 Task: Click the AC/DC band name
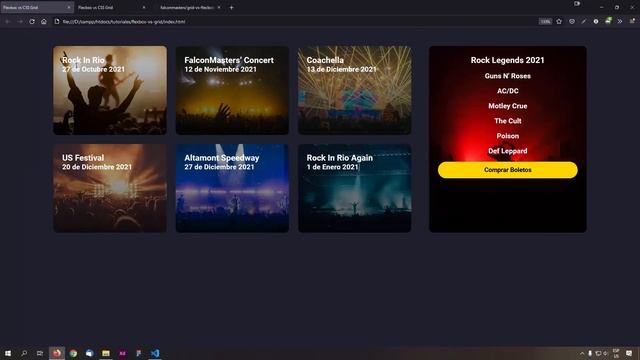coord(508,91)
